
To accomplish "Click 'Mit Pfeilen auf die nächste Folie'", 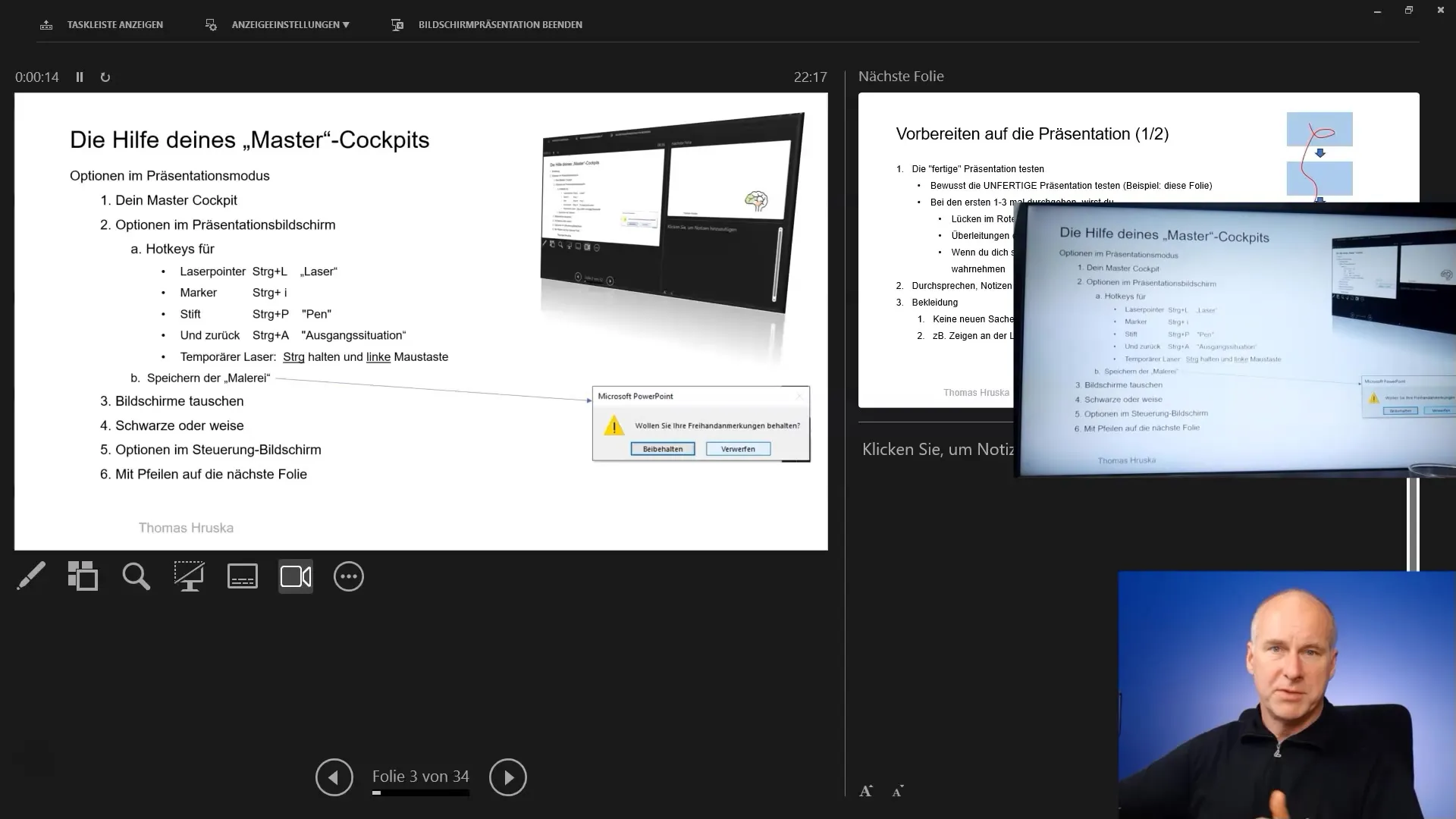I will coord(204,474).
